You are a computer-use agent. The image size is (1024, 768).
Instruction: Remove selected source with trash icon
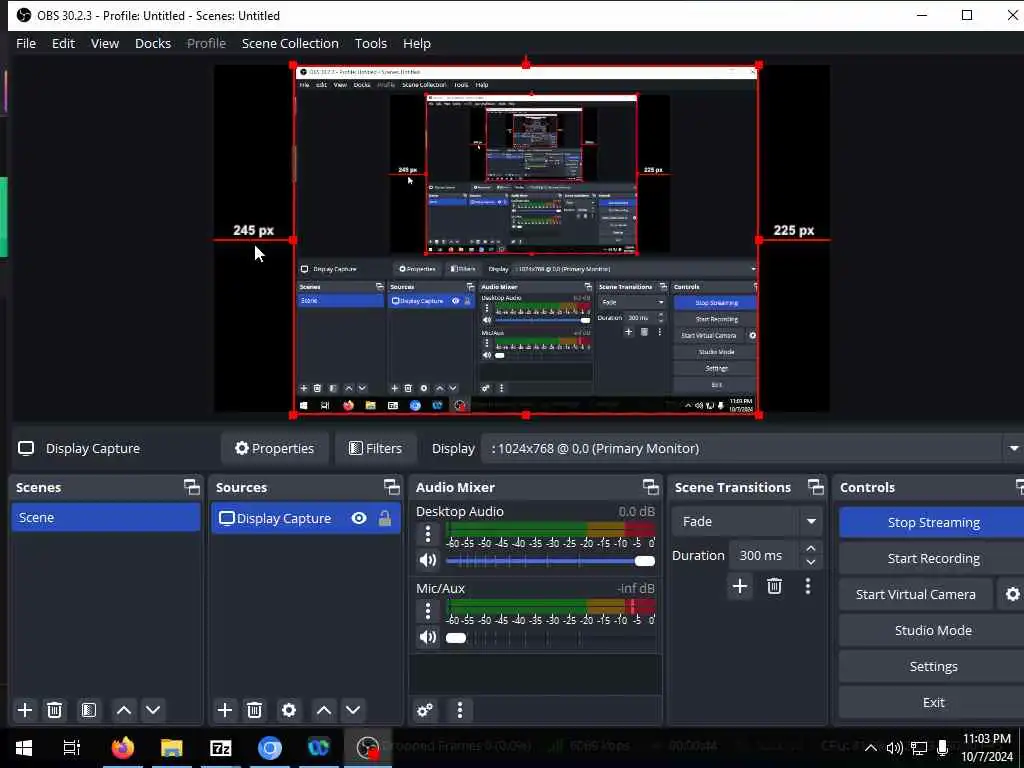[255, 710]
